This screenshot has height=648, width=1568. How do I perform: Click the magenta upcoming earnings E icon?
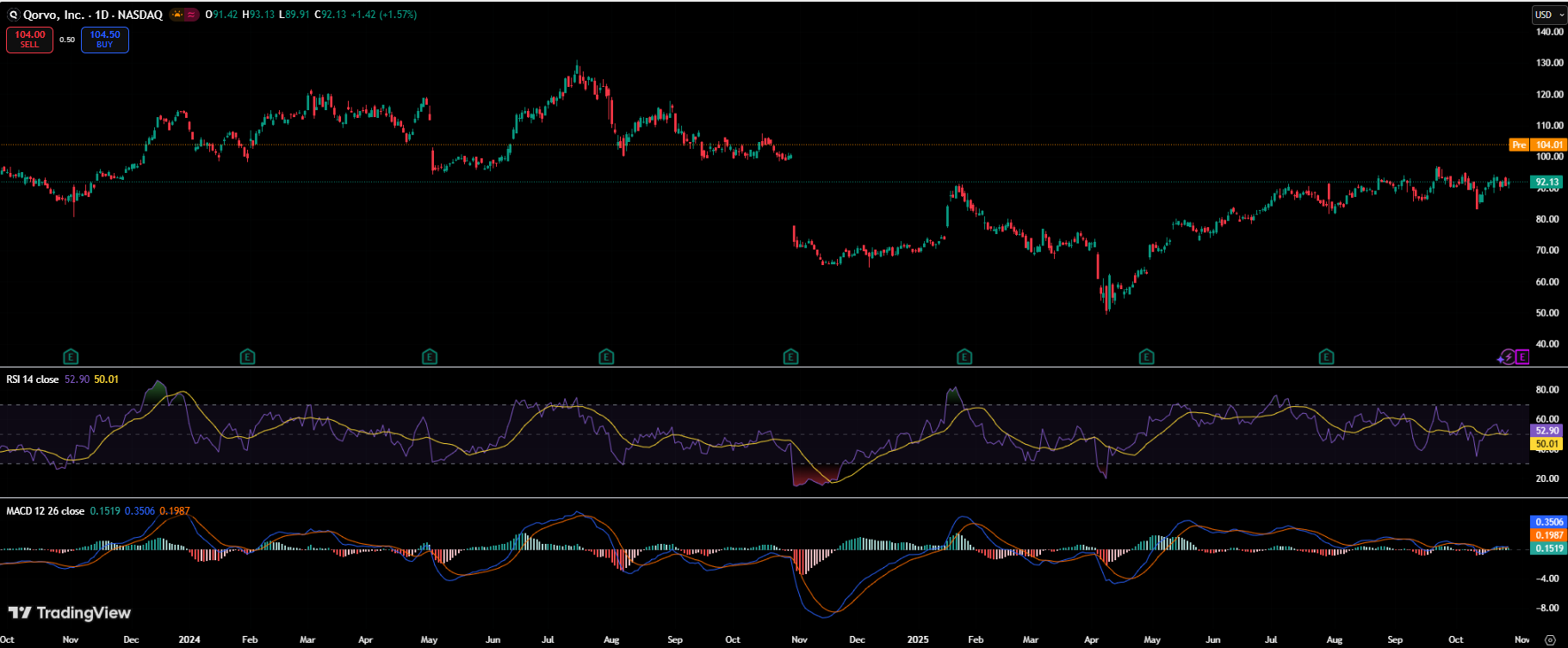click(1522, 357)
